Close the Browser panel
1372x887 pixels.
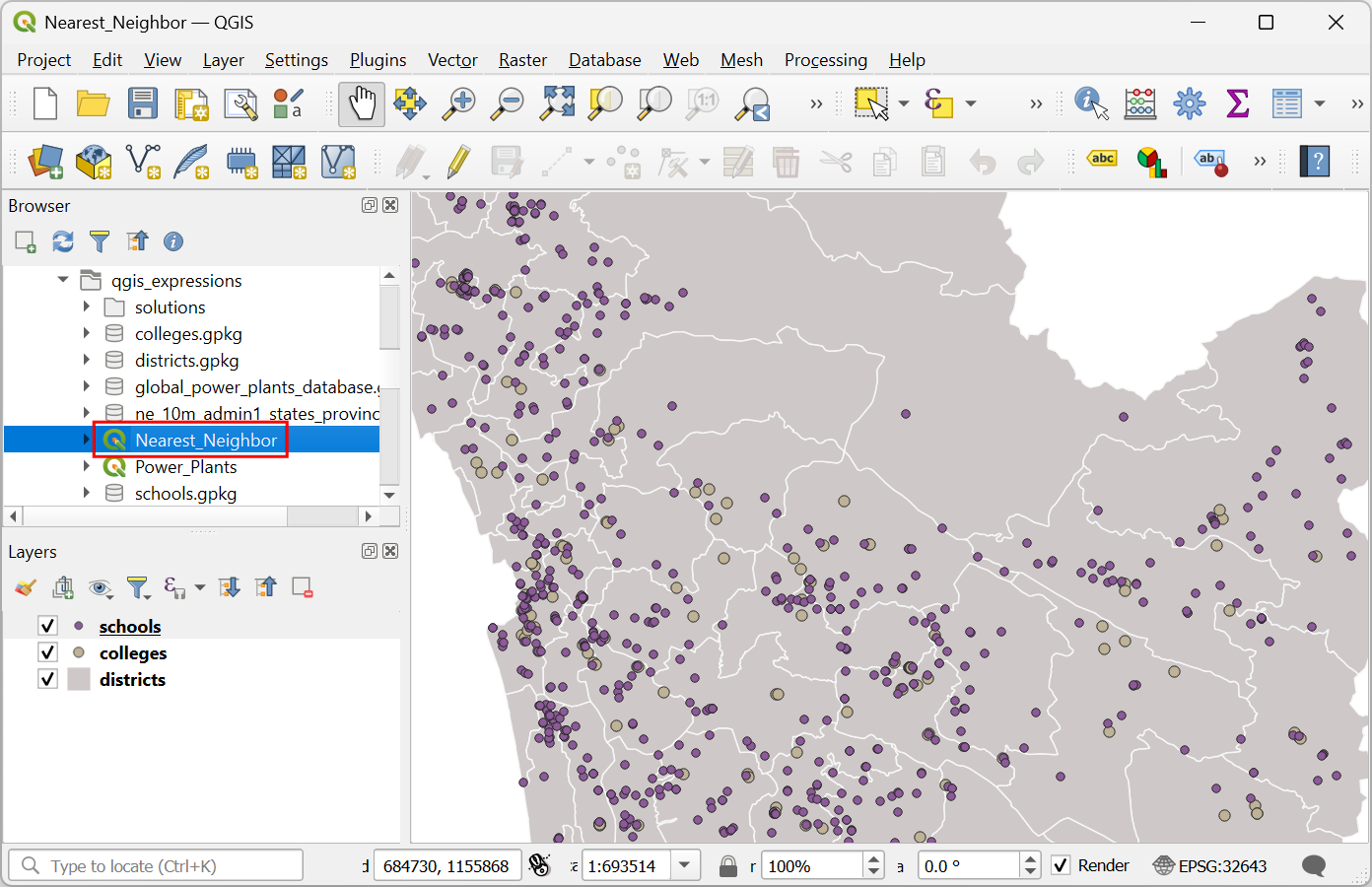tap(390, 205)
